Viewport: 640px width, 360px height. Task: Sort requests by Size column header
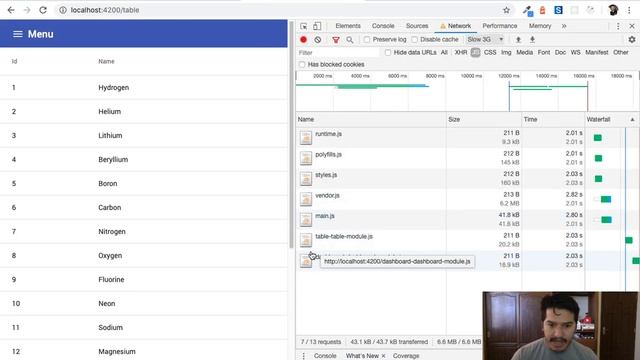[x=484, y=120]
